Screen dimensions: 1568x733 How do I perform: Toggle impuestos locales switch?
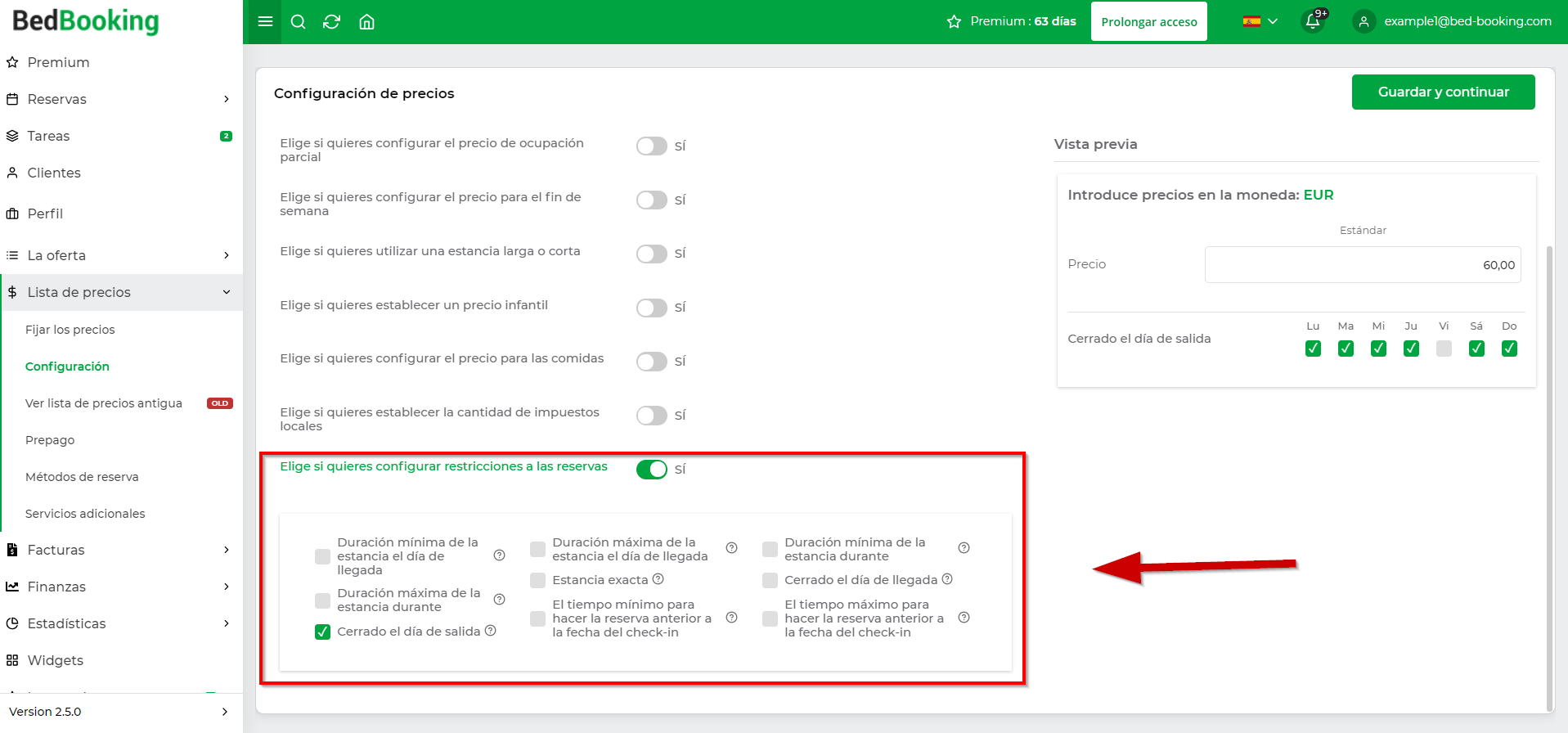click(652, 416)
